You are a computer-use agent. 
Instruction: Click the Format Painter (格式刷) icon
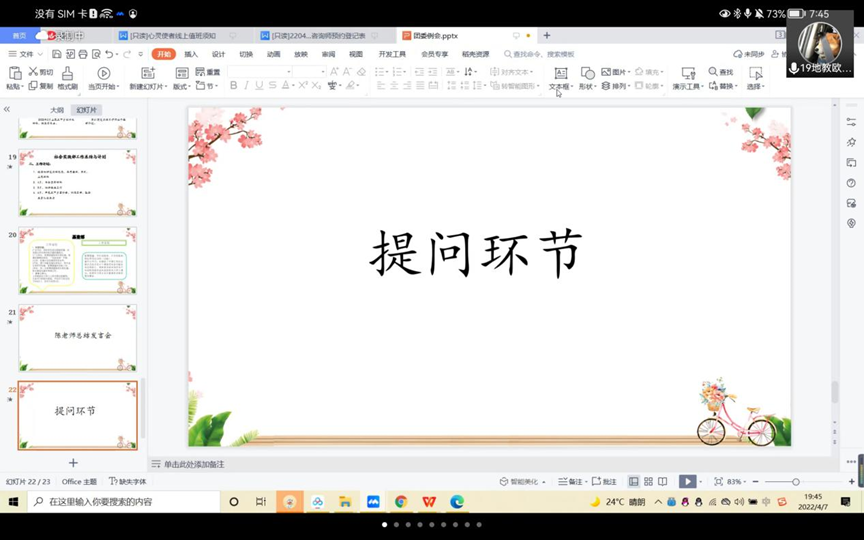click(67, 74)
